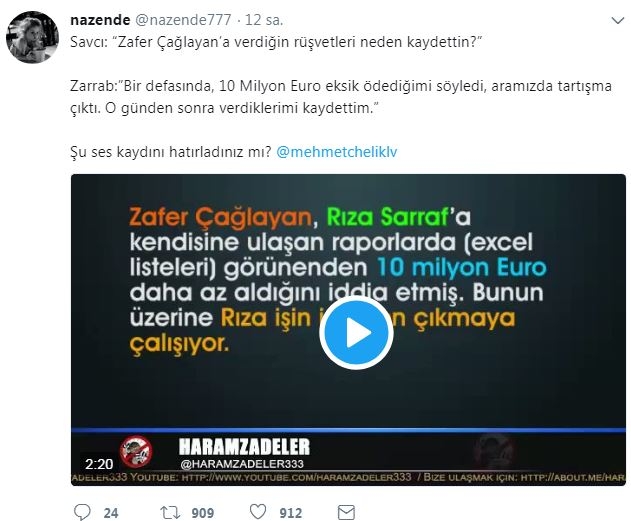Open the @mehmetcheliklv mention
The image size is (631, 521).
point(337,152)
